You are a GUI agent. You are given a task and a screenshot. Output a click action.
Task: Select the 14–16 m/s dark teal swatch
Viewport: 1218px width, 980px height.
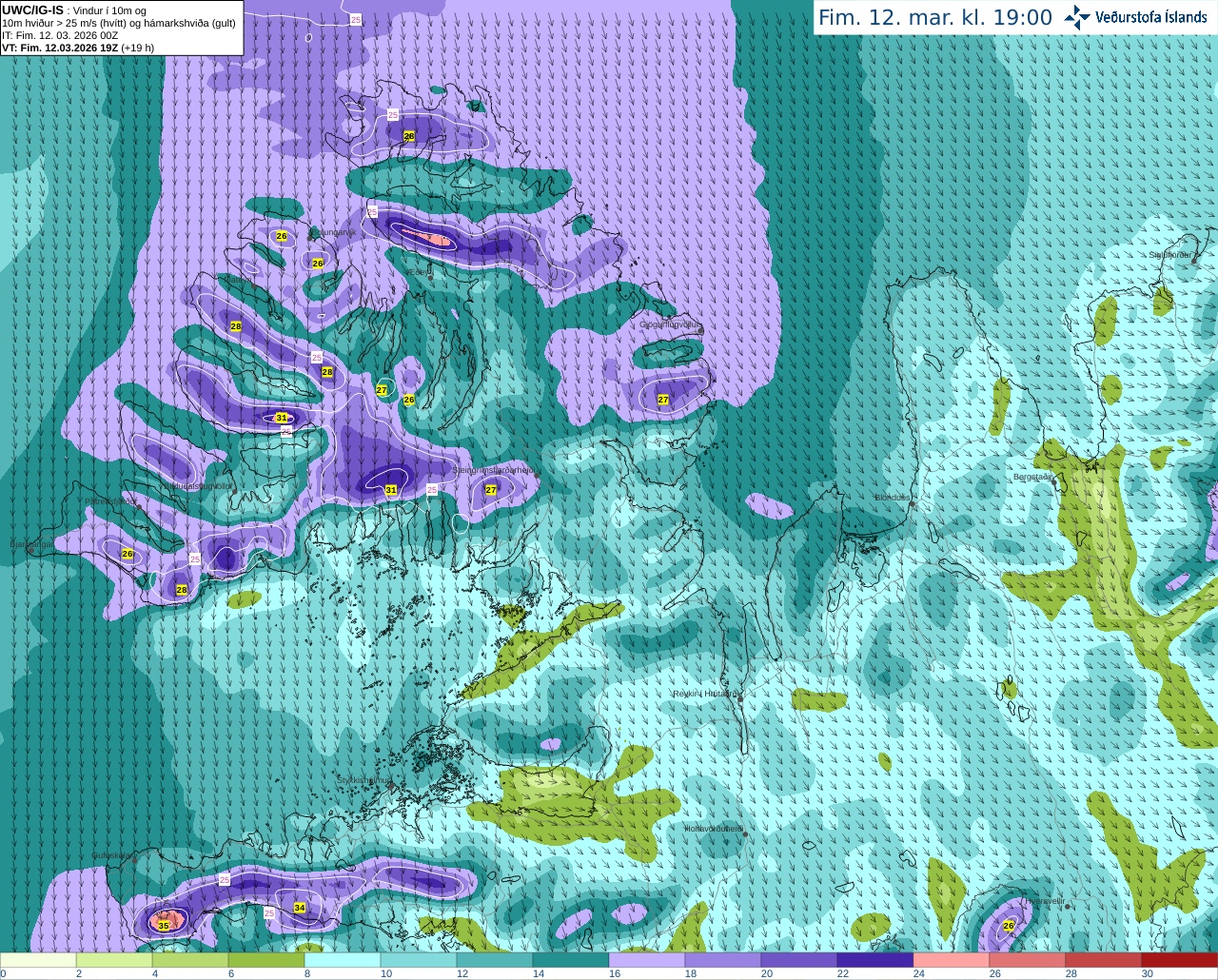(x=571, y=960)
